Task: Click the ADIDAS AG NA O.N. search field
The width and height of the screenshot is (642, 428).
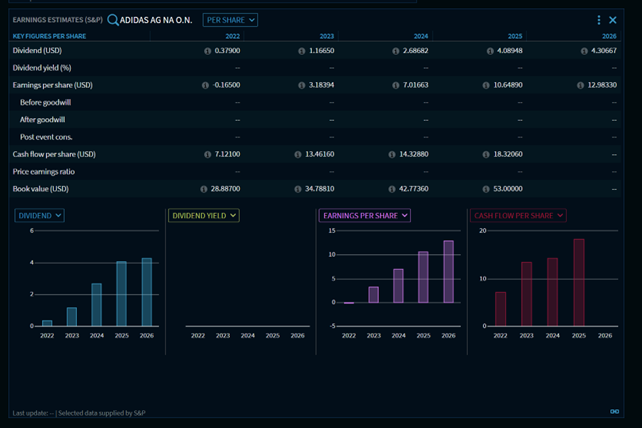Action: (156, 20)
